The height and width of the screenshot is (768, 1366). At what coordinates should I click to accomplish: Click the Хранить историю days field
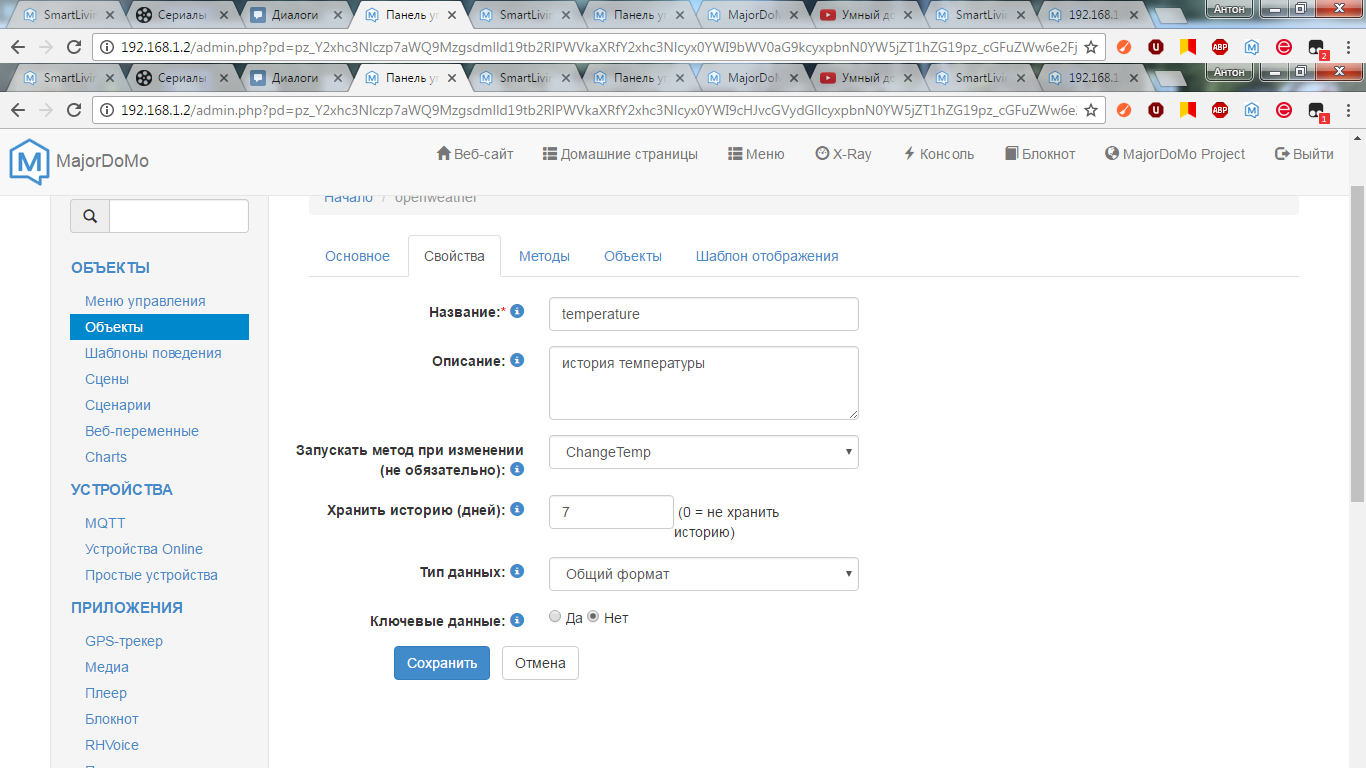pyautogui.click(x=611, y=512)
